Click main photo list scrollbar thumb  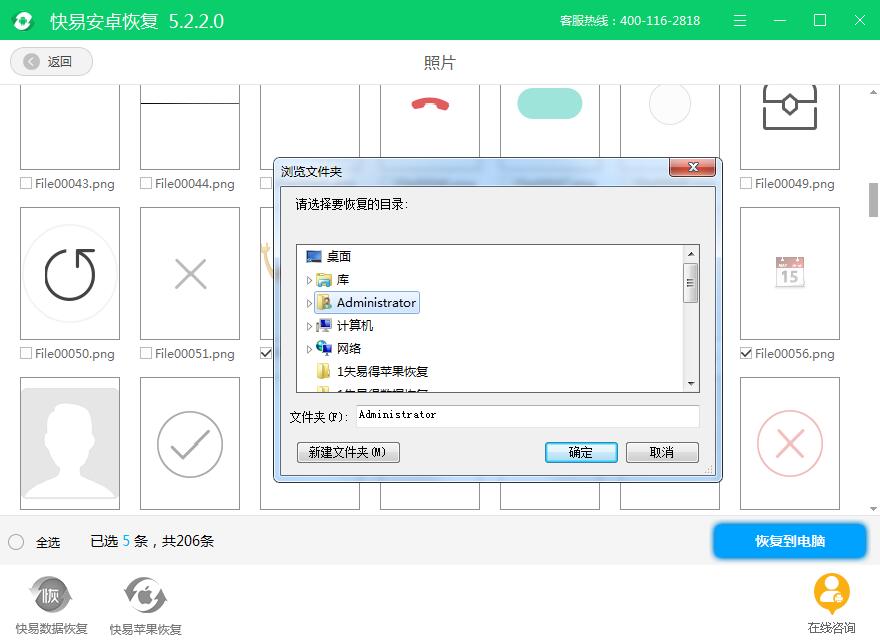873,200
